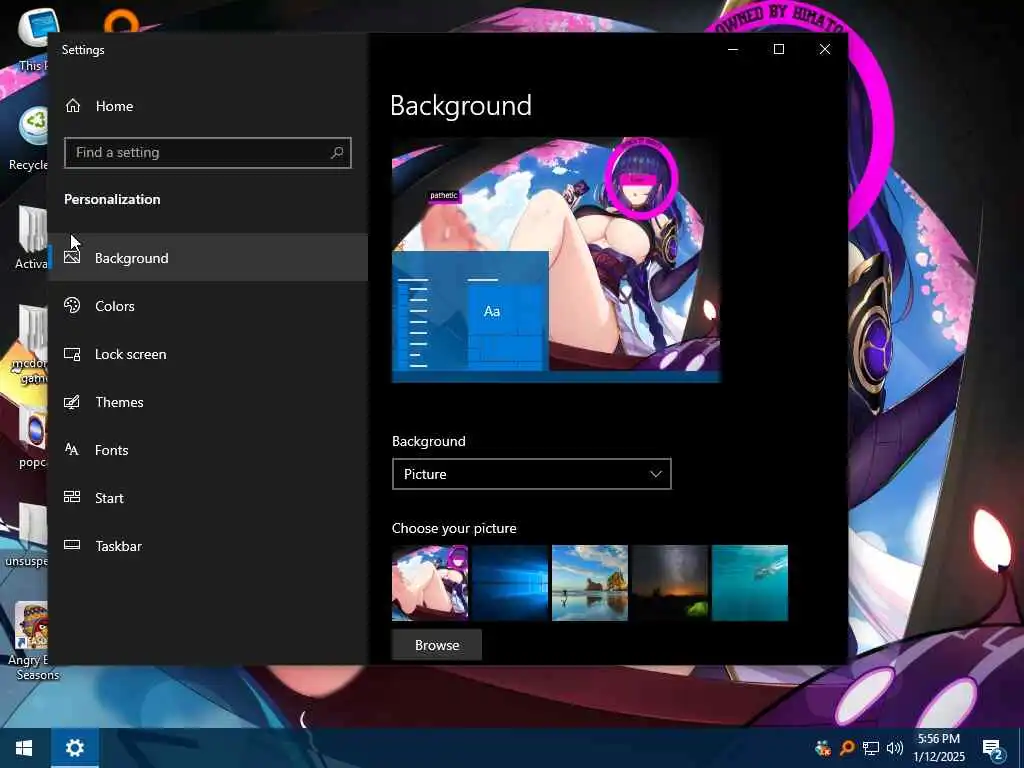Minimize the Settings window

pos(733,50)
